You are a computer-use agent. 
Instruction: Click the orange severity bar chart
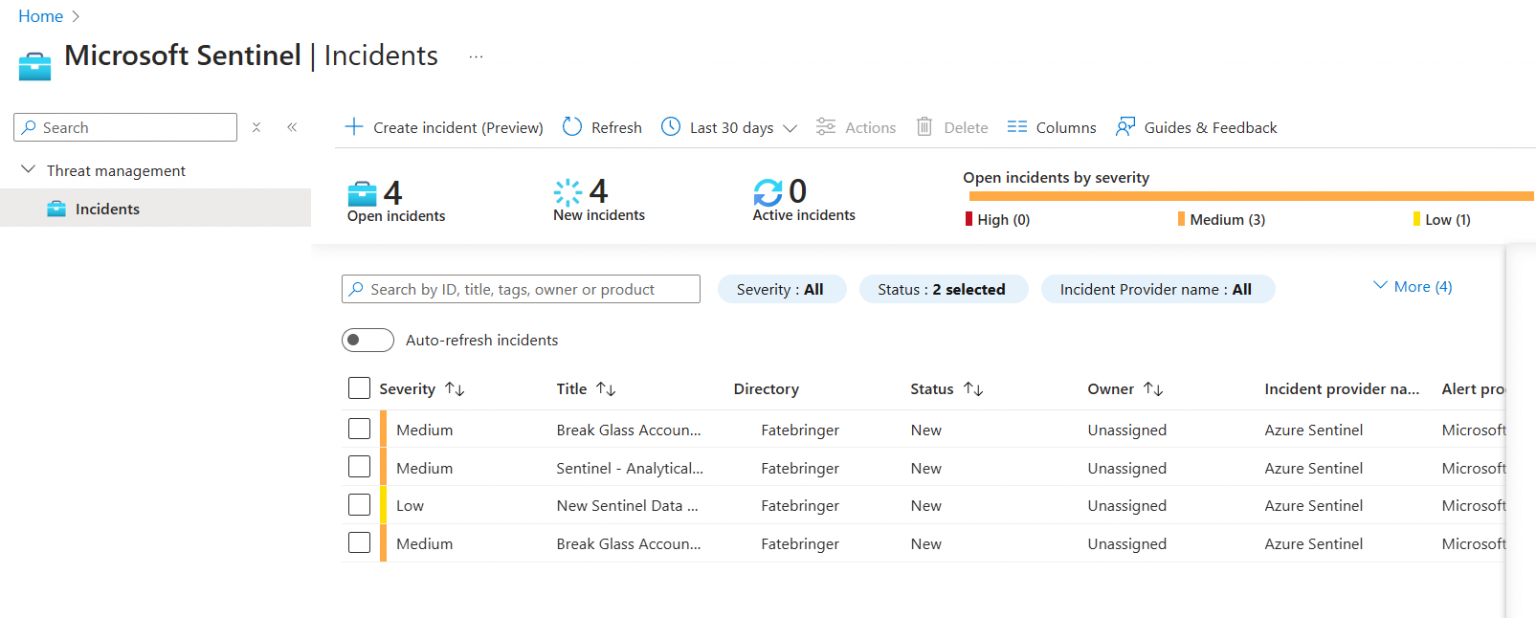[x=1248, y=196]
